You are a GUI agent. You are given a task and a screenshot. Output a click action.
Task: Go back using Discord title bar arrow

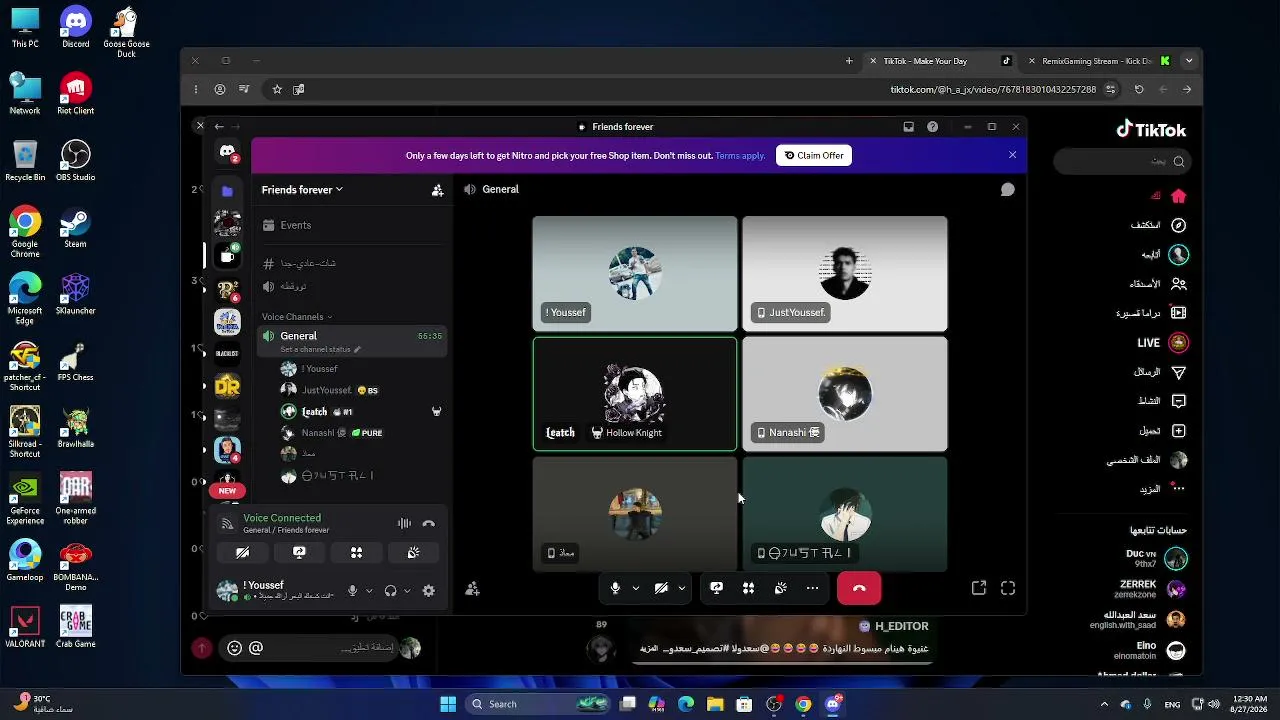[219, 127]
